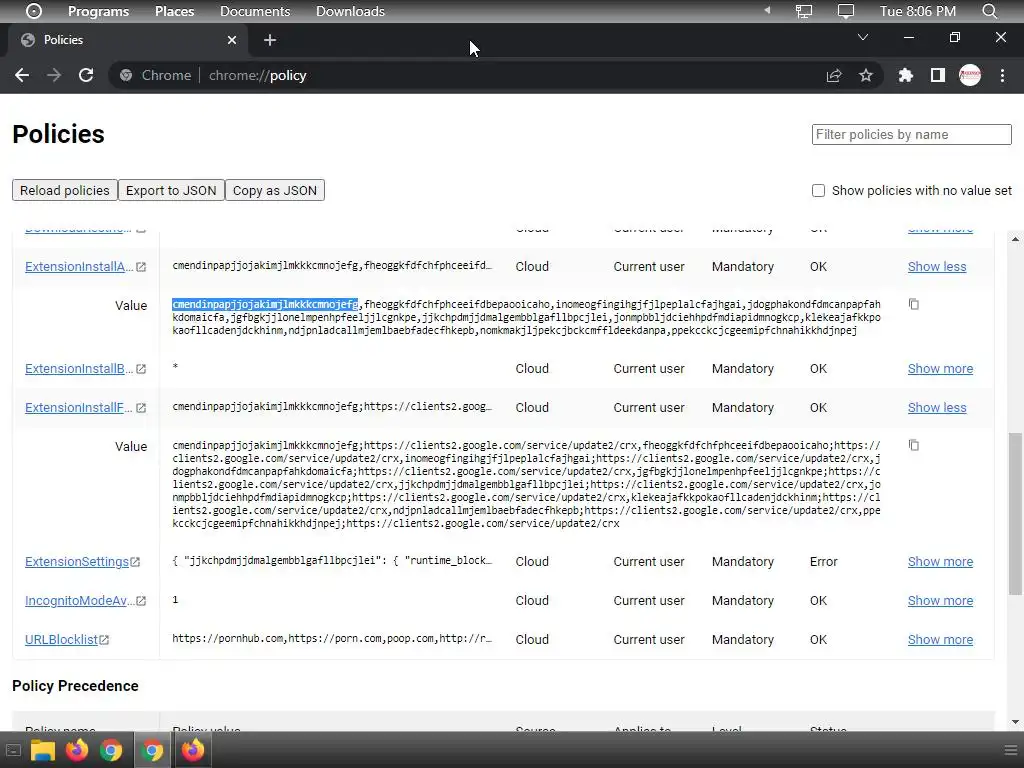Viewport: 1024px width, 768px height.
Task: Click the Error status of ExtensionSettings
Action: click(x=824, y=562)
